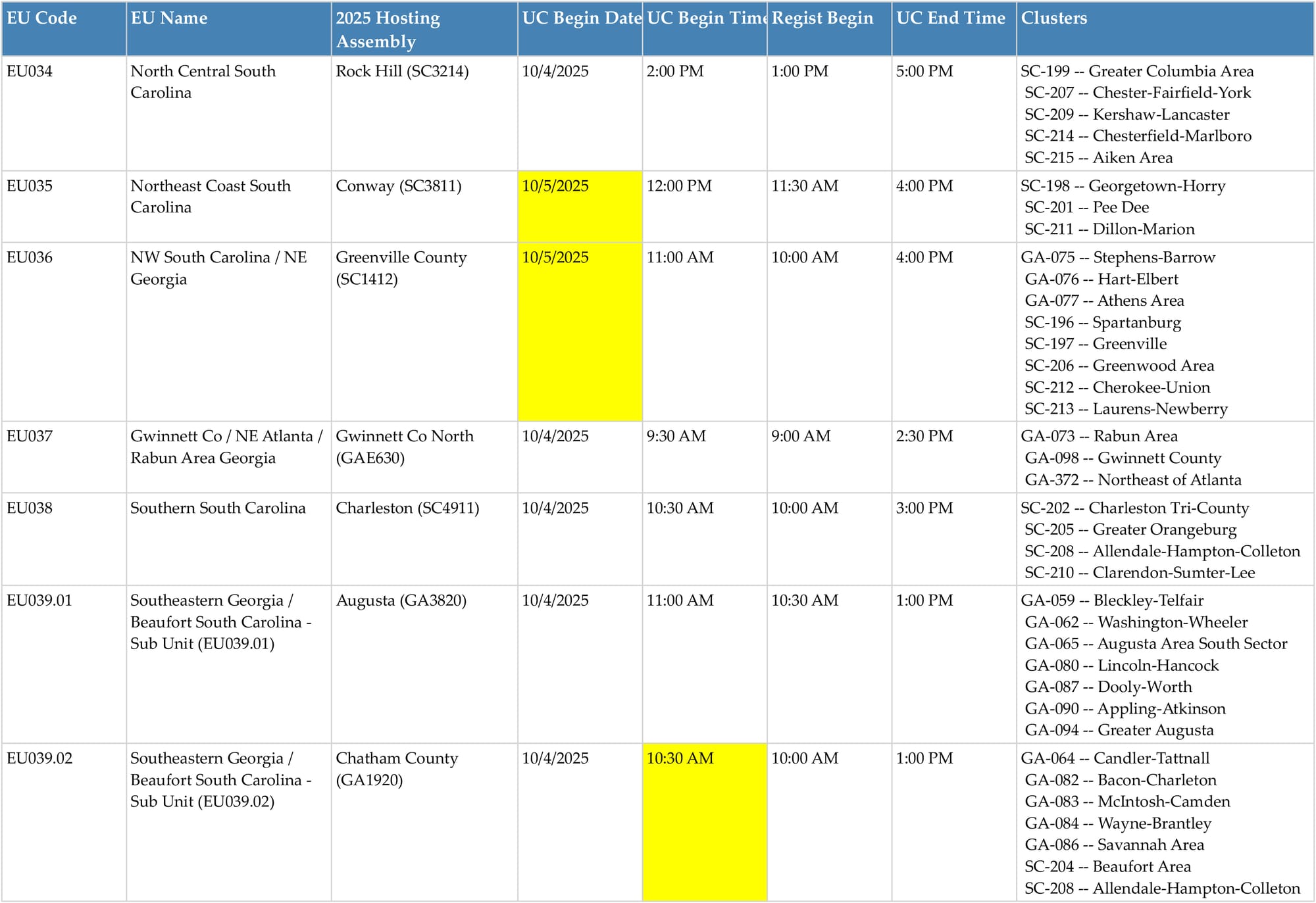Click the Chatham County (GA1920) cell
This screenshot has width=1316, height=903.
[396, 769]
